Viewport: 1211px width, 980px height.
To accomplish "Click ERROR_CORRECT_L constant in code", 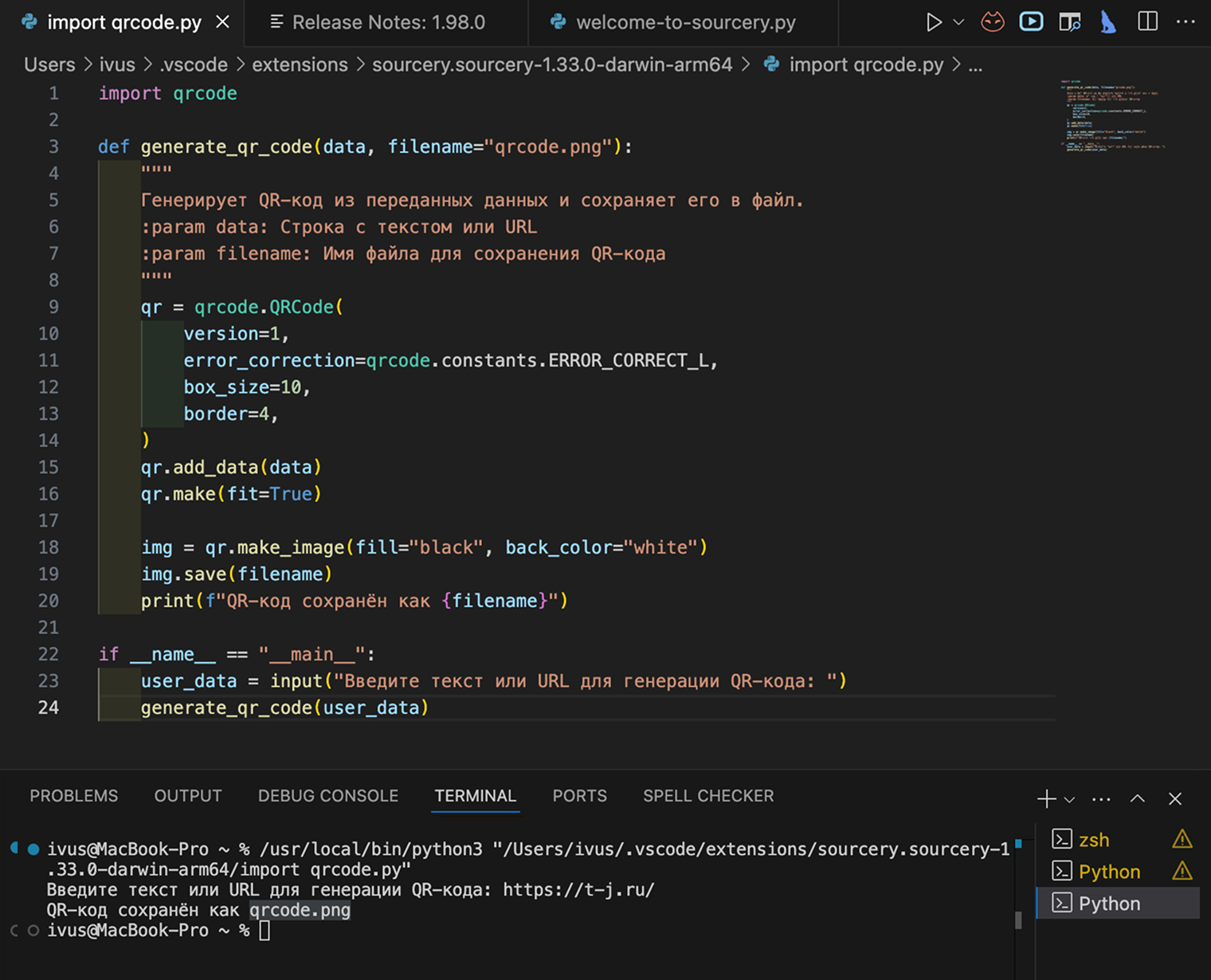I will click(x=628, y=360).
